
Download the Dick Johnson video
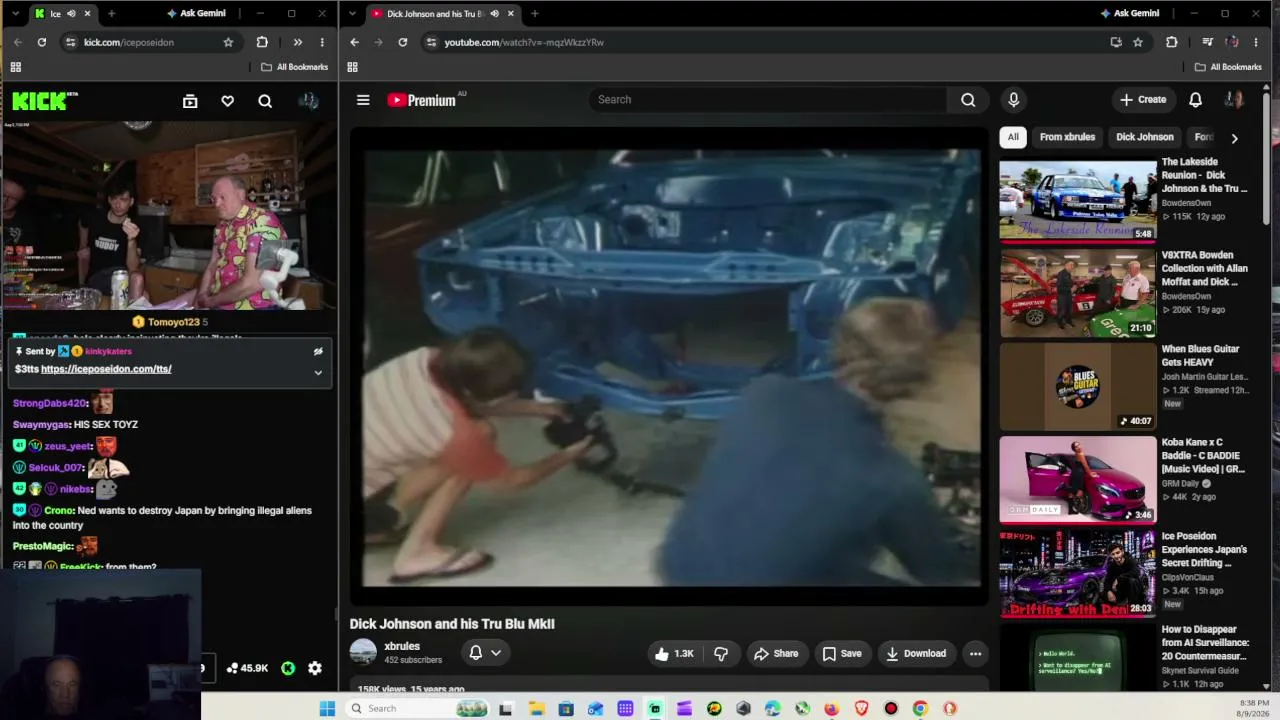tap(915, 654)
